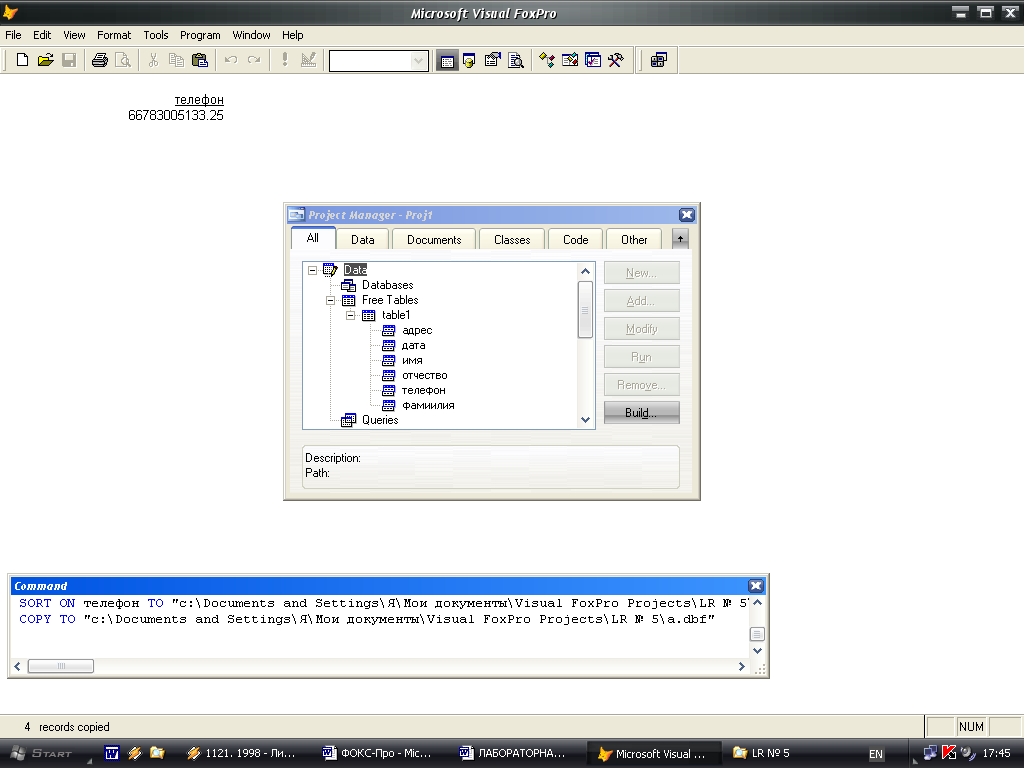Open the database combo box dropdown

point(418,61)
